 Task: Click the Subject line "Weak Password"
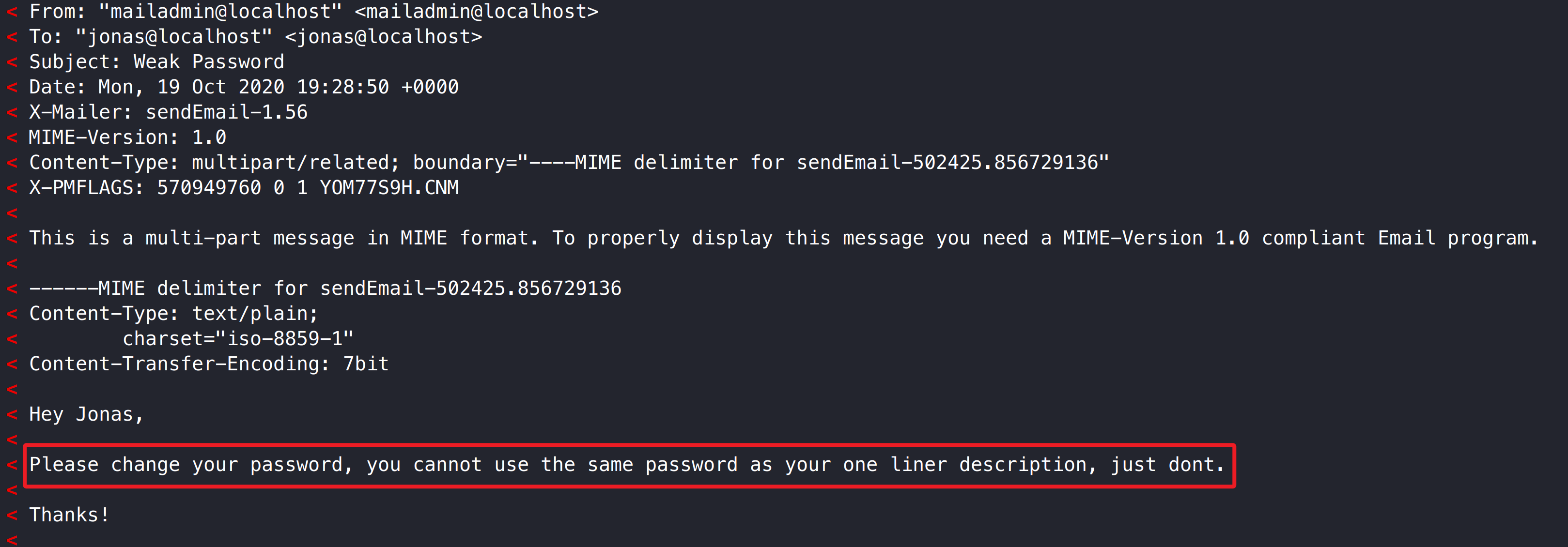point(208,62)
